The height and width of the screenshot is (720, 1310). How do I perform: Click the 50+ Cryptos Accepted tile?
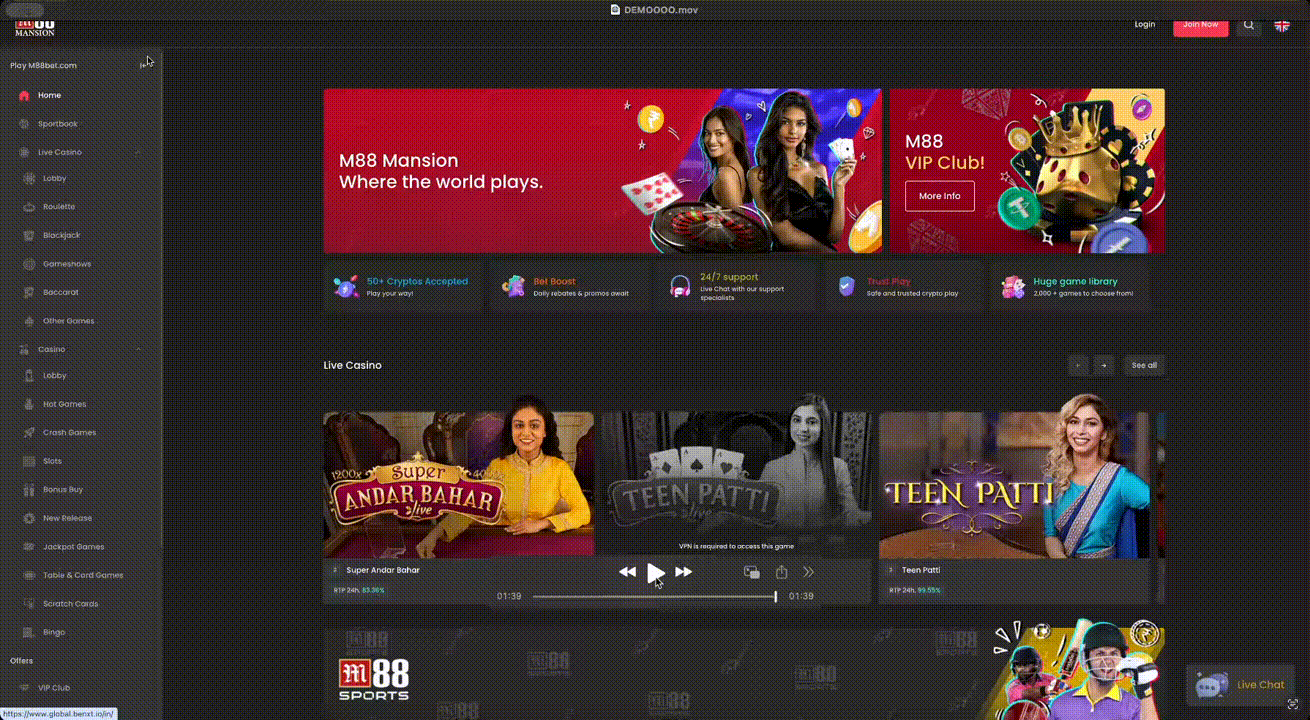point(402,287)
